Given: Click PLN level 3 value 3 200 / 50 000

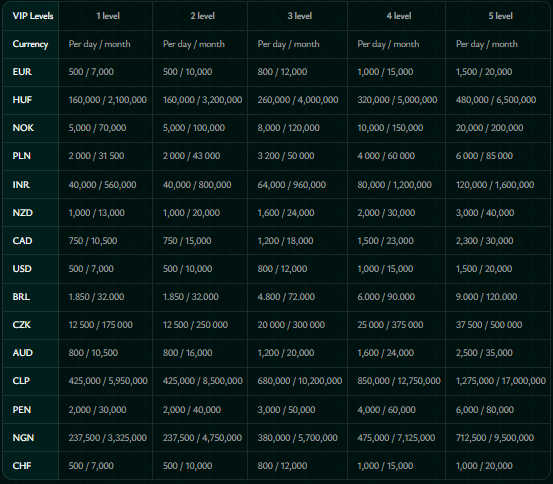Looking at the screenshot, I should [286, 156].
